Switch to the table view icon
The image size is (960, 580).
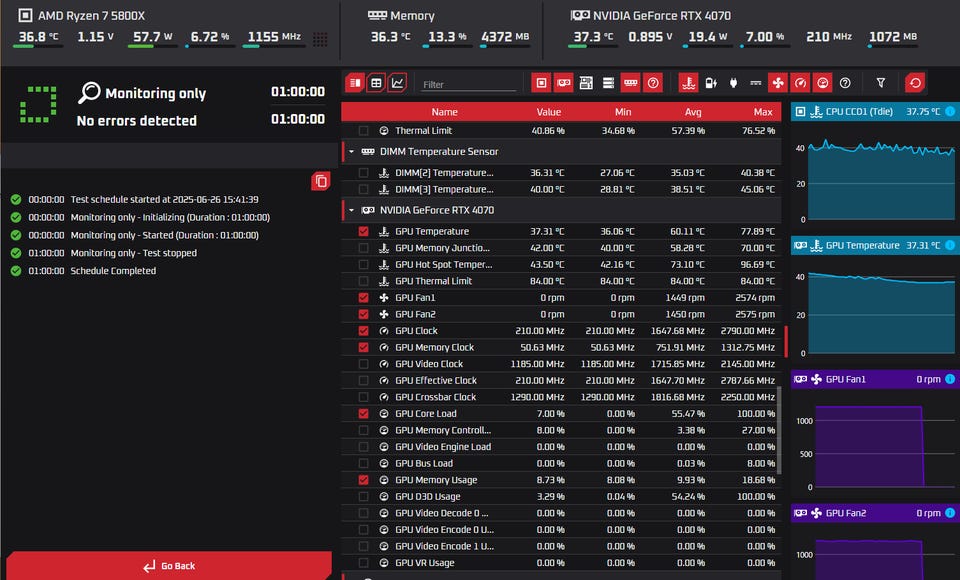(376, 83)
